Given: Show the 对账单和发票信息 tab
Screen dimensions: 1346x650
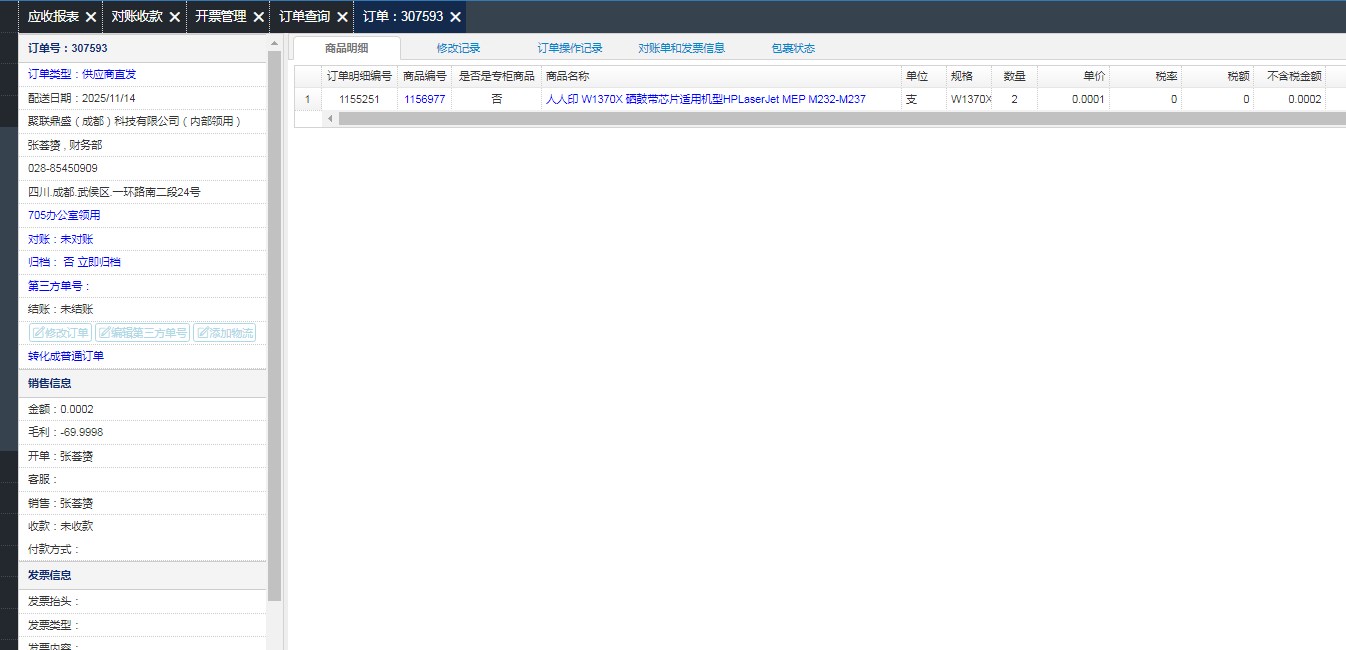Looking at the screenshot, I should pos(681,48).
